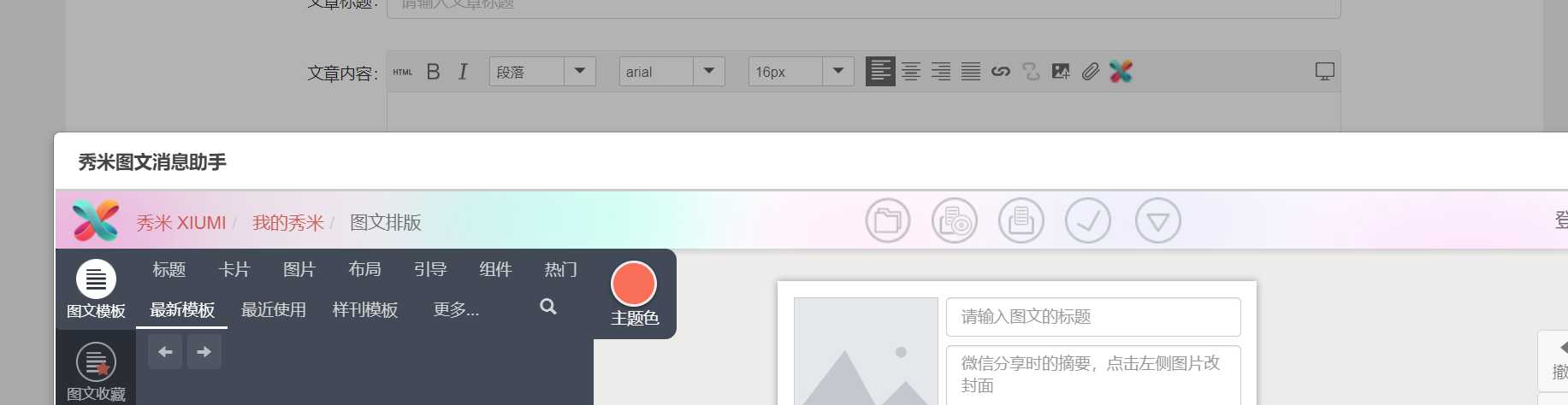
Task: Switch to 卡片 template category
Action: [234, 269]
